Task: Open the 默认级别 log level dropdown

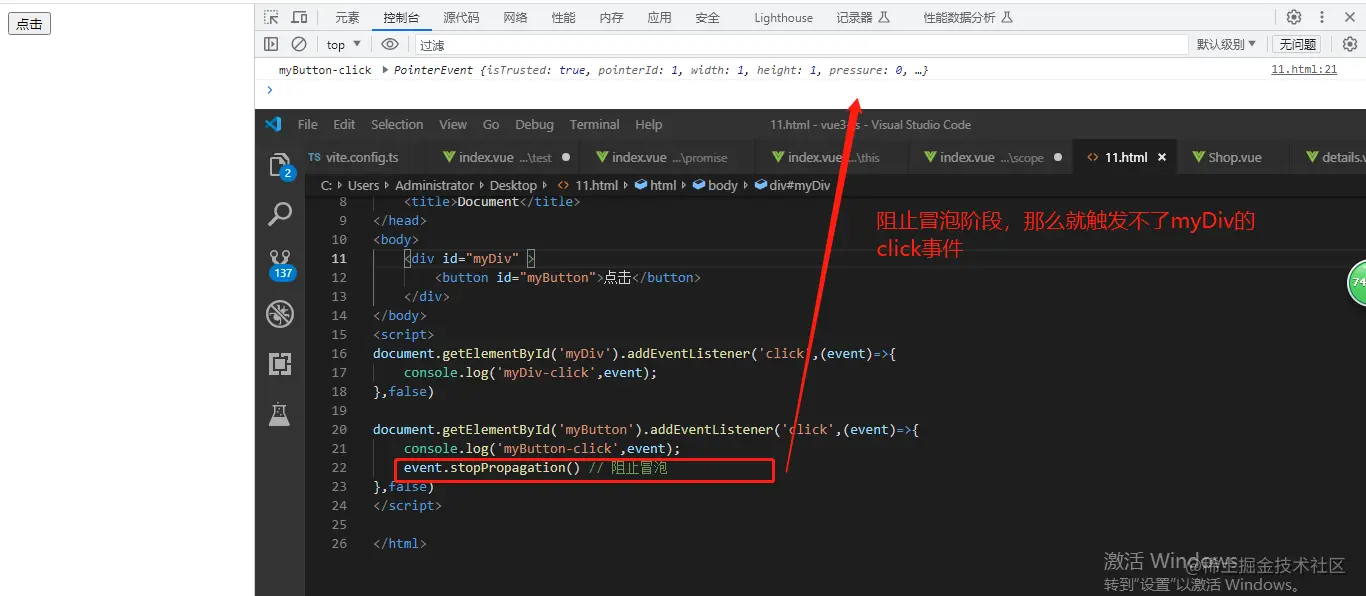Action: tap(1226, 44)
